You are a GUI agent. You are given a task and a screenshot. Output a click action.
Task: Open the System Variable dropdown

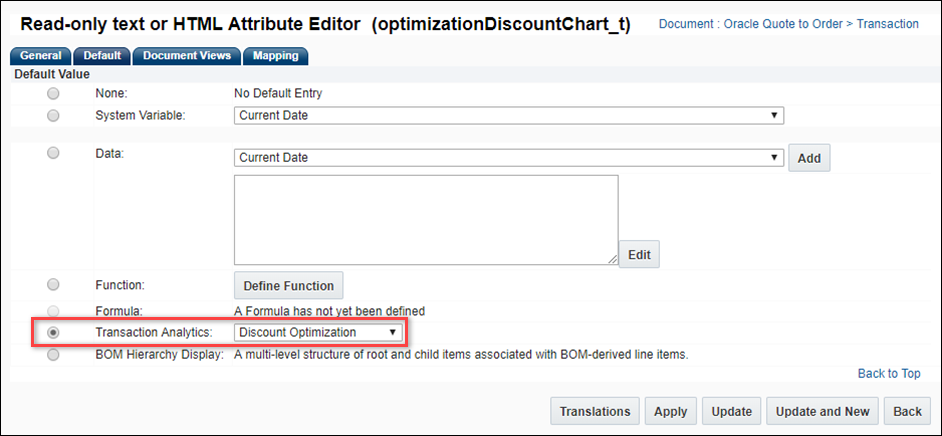508,115
